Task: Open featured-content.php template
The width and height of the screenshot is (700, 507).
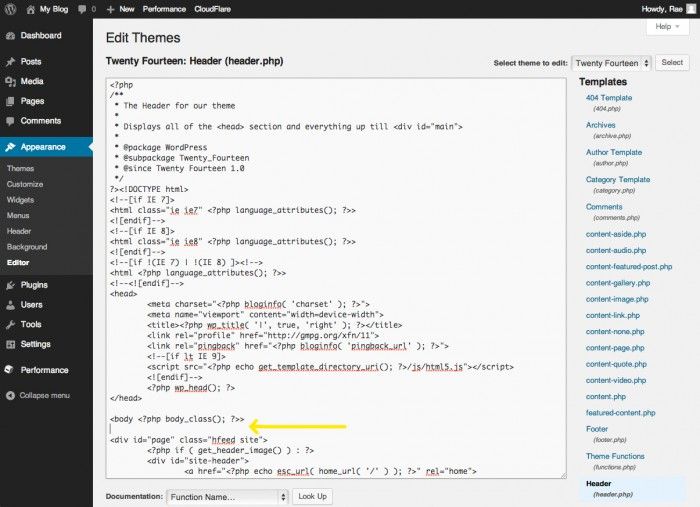Action: pyautogui.click(x=621, y=413)
